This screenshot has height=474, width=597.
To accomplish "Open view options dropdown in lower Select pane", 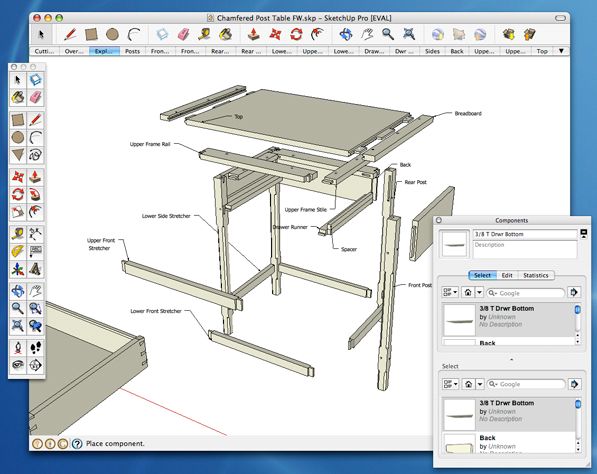I will (x=450, y=384).
